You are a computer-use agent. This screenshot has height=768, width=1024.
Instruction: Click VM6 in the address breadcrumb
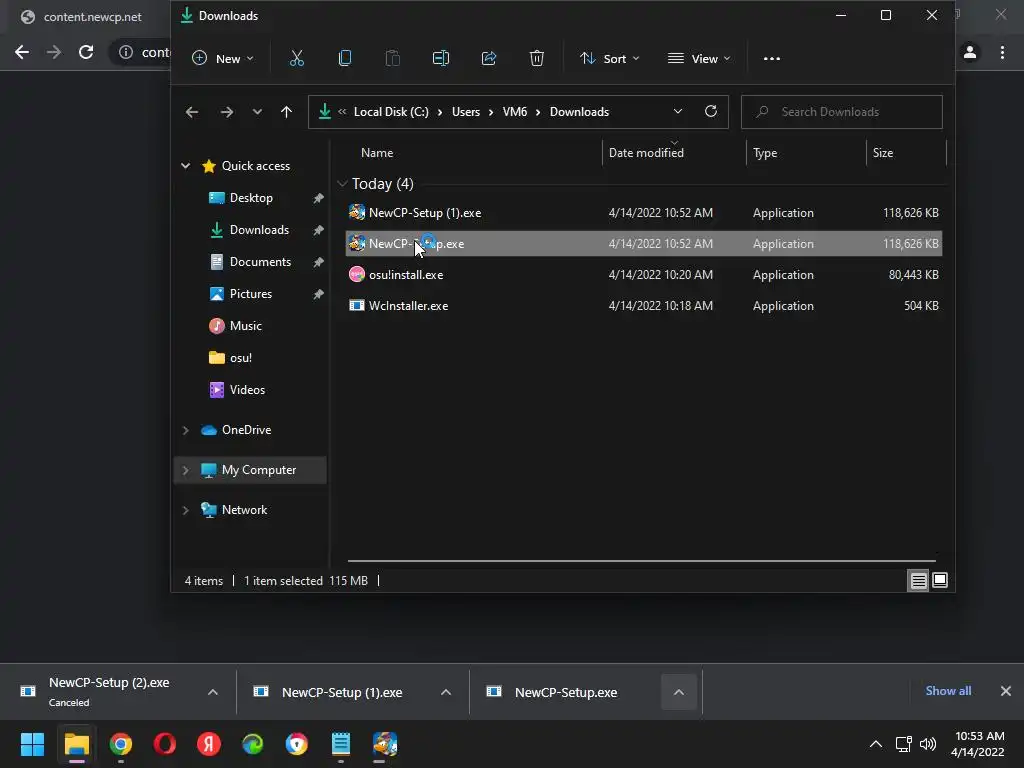(x=515, y=112)
